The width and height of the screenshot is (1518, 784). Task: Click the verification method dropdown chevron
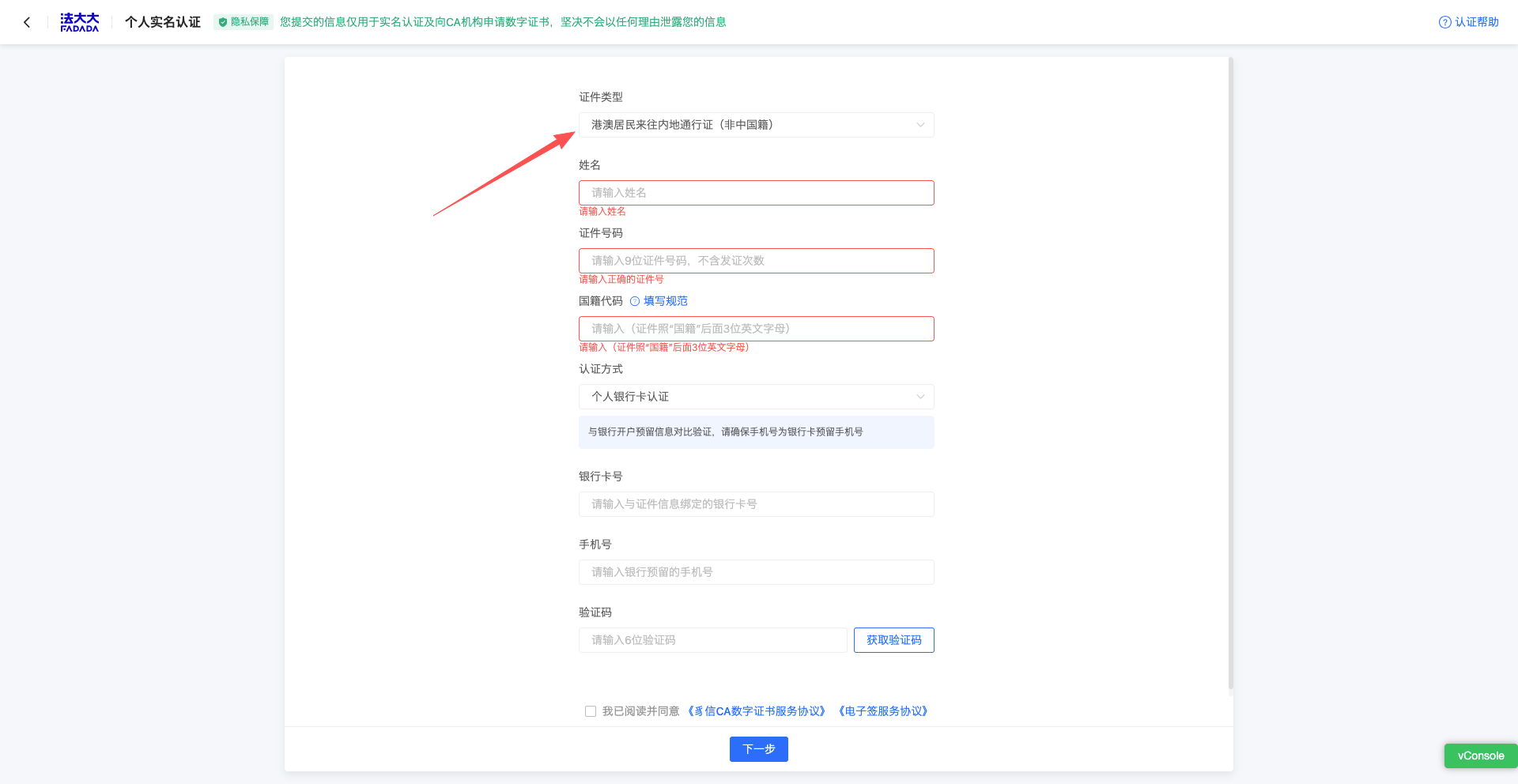[920, 397]
